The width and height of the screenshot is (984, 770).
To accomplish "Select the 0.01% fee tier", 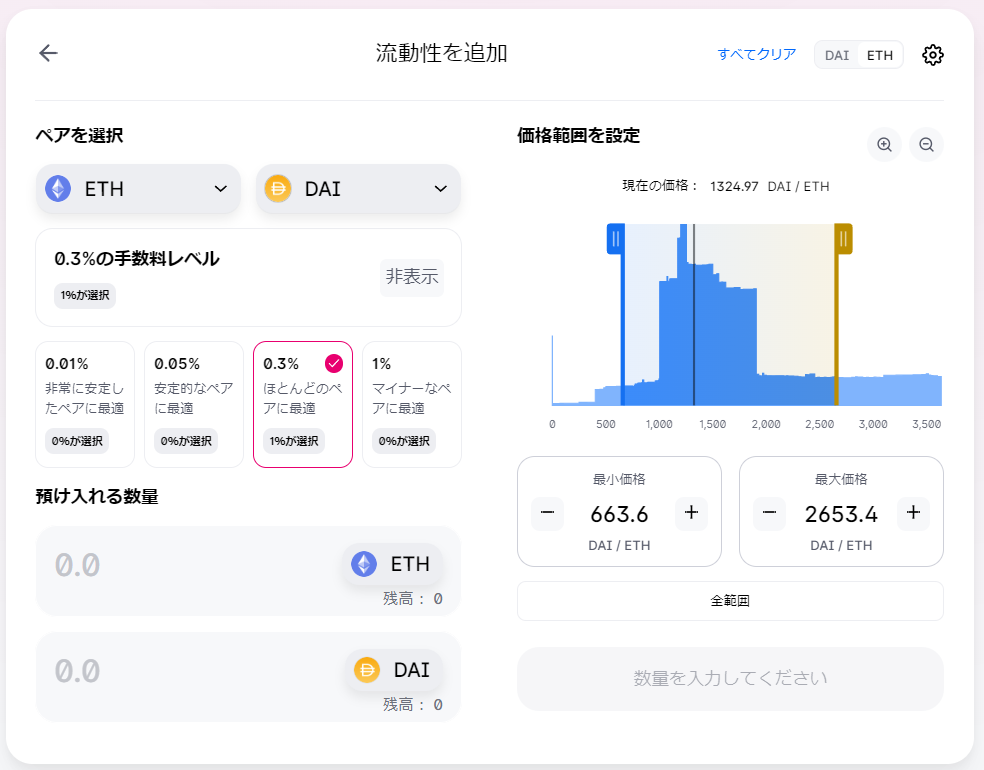I will [85, 404].
